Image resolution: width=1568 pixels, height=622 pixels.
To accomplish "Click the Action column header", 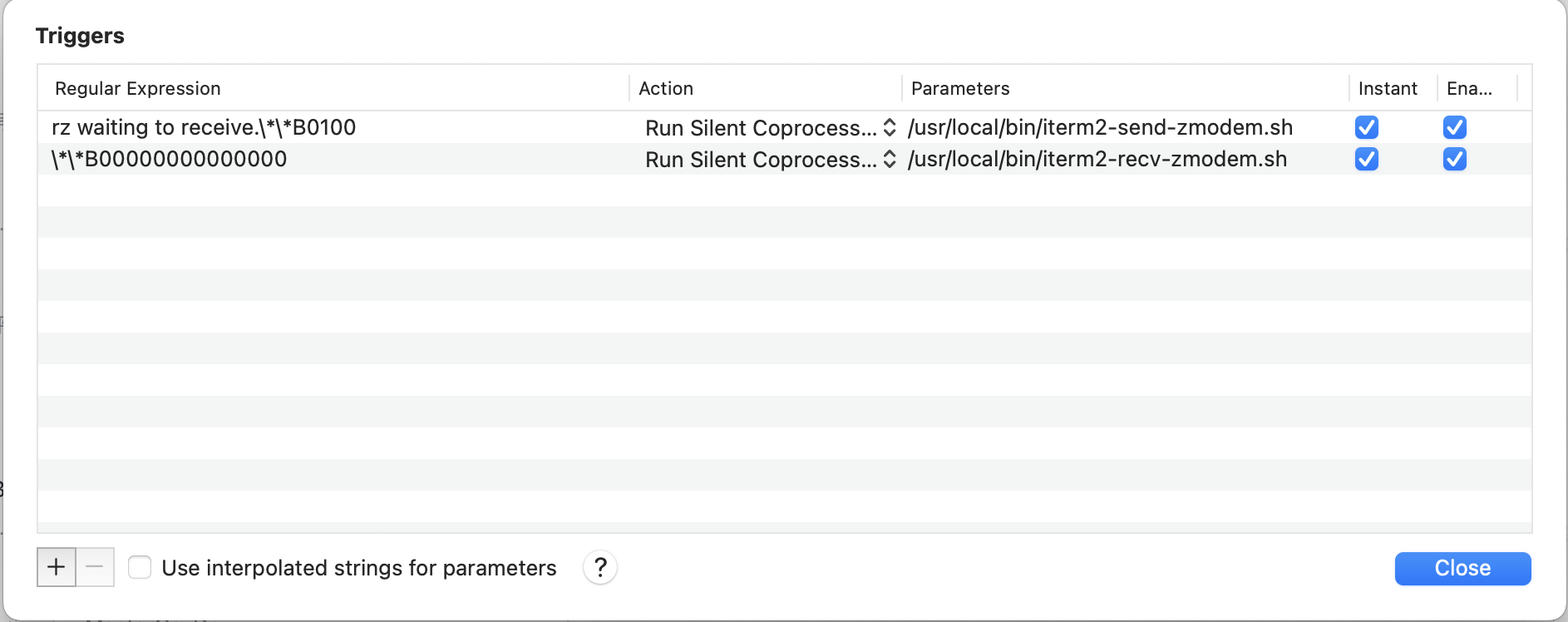I will point(666,88).
